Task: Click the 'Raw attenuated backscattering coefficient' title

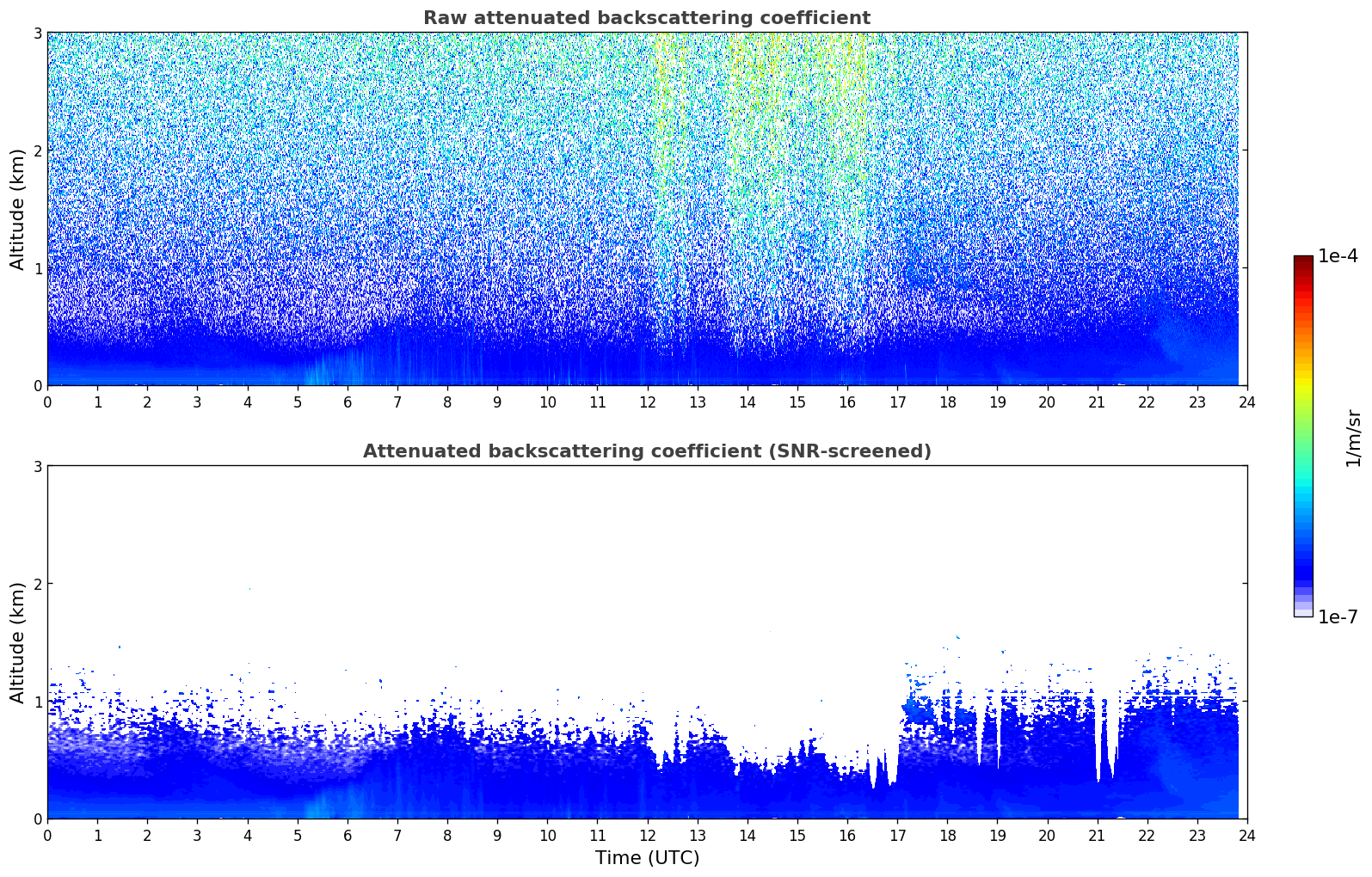Action: tap(647, 18)
